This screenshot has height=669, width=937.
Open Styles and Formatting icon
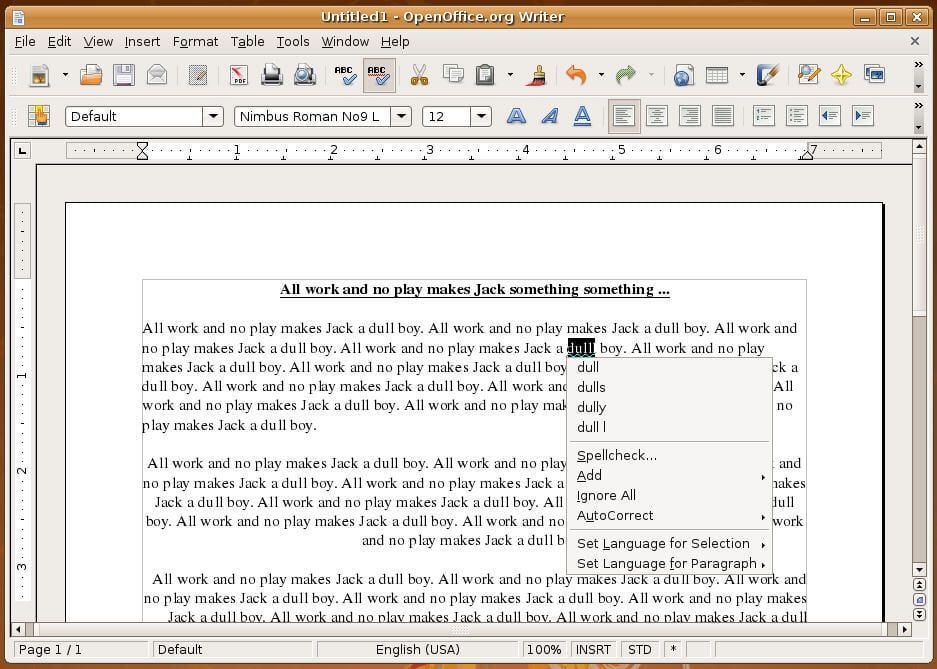coord(39,116)
